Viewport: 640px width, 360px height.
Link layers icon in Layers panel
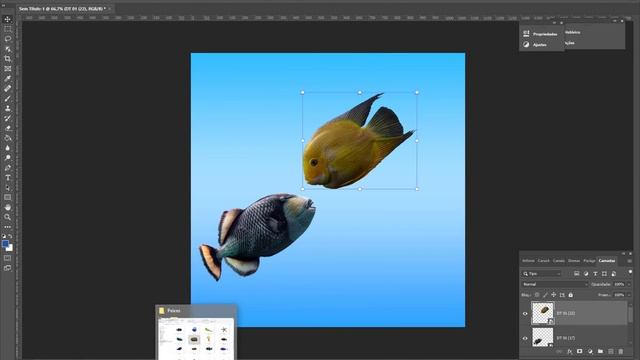pos(559,351)
